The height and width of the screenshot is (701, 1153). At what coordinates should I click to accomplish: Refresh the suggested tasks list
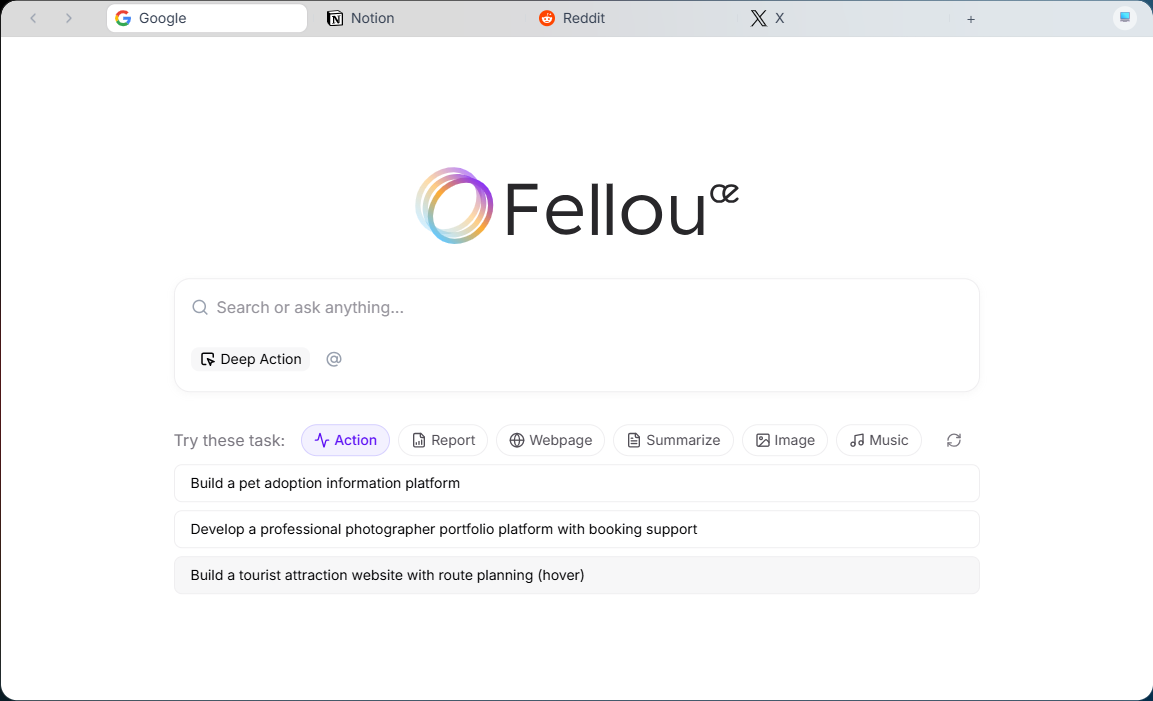click(954, 440)
